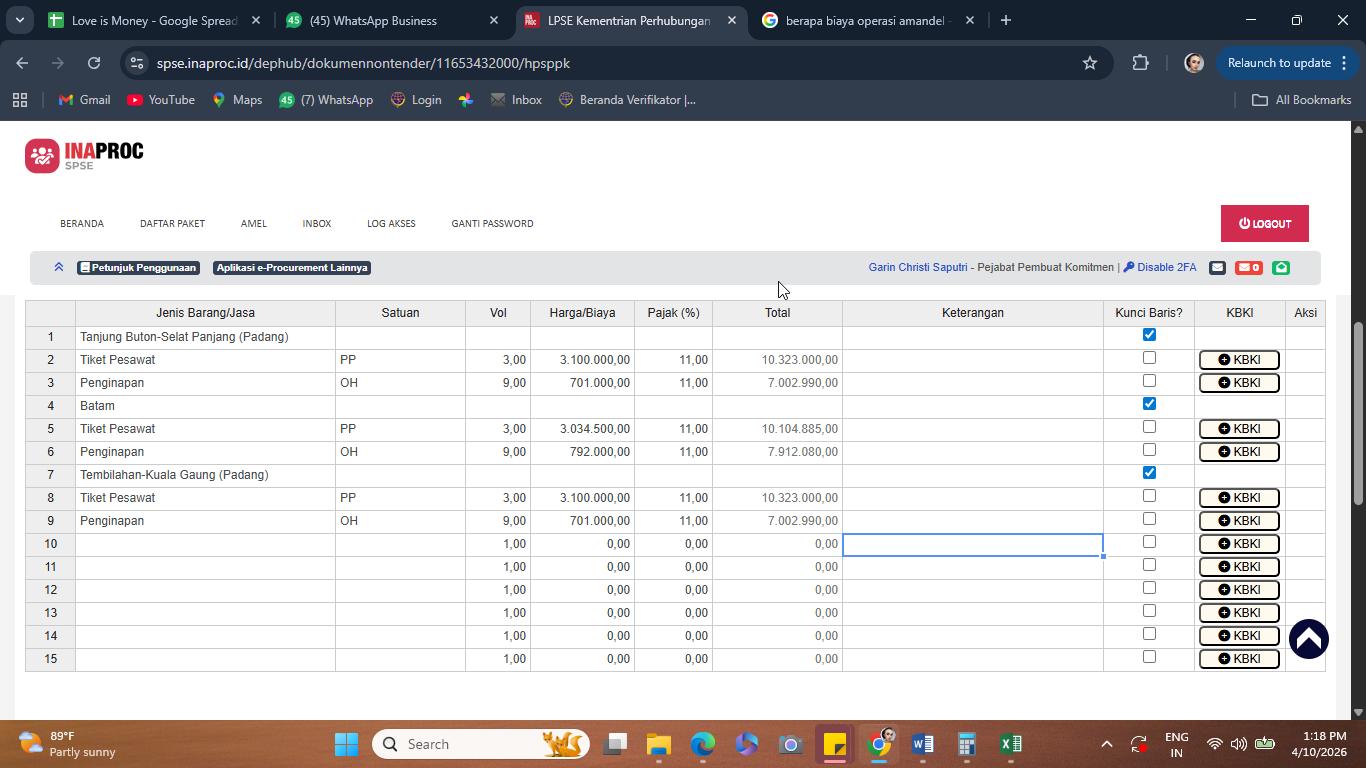Collapse the toolbar with double chevron icon
Screen dimensions: 1366x768
pyautogui.click(x=59, y=267)
